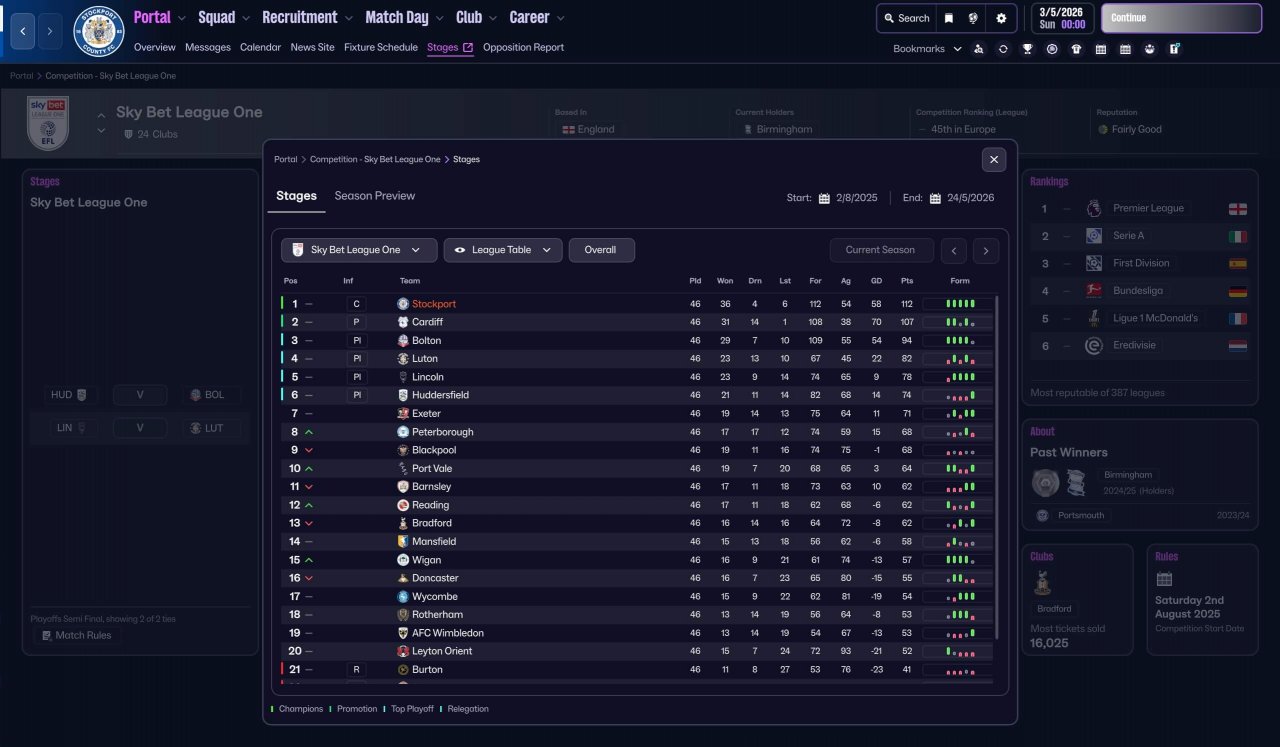This screenshot has height=747, width=1280.
Task: Go to the Overview tab
Action: pyautogui.click(x=155, y=47)
